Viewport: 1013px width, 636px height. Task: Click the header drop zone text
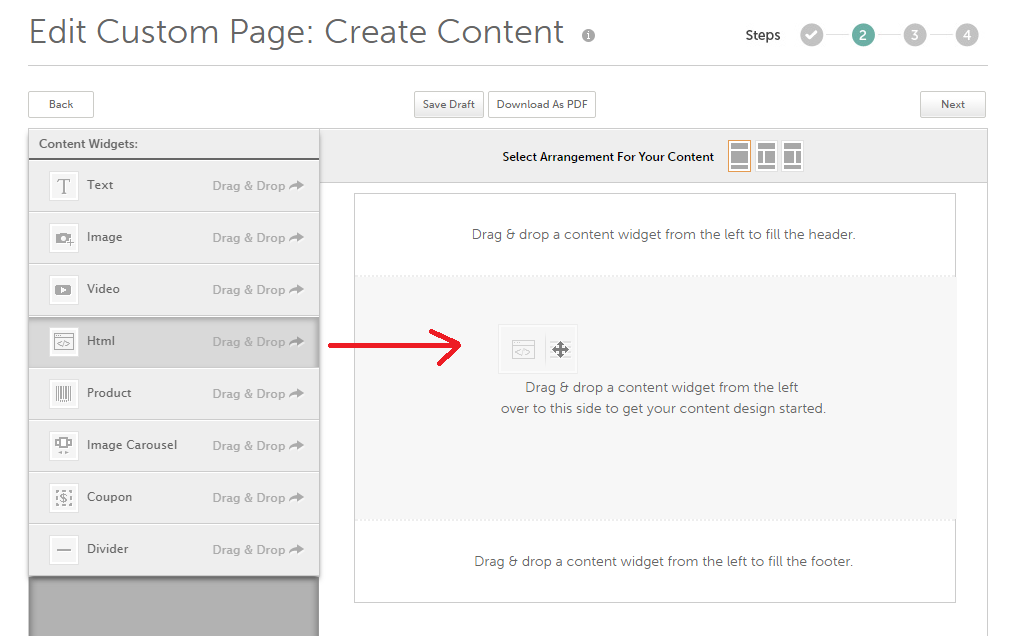663,235
